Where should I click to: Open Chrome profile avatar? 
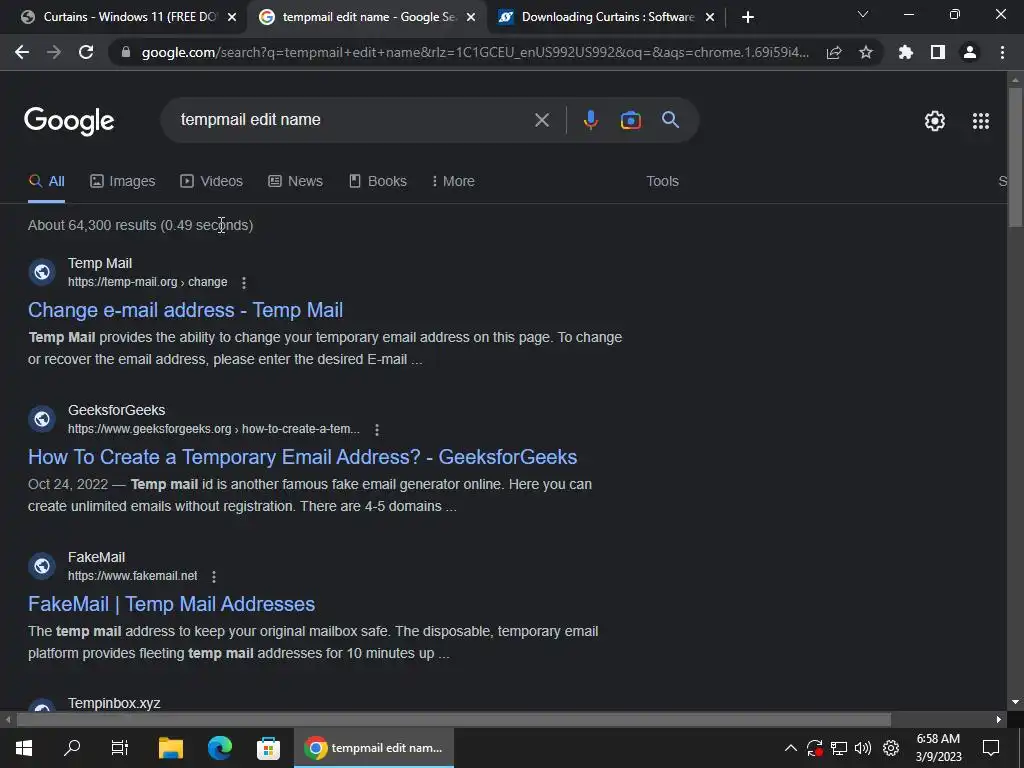click(970, 52)
